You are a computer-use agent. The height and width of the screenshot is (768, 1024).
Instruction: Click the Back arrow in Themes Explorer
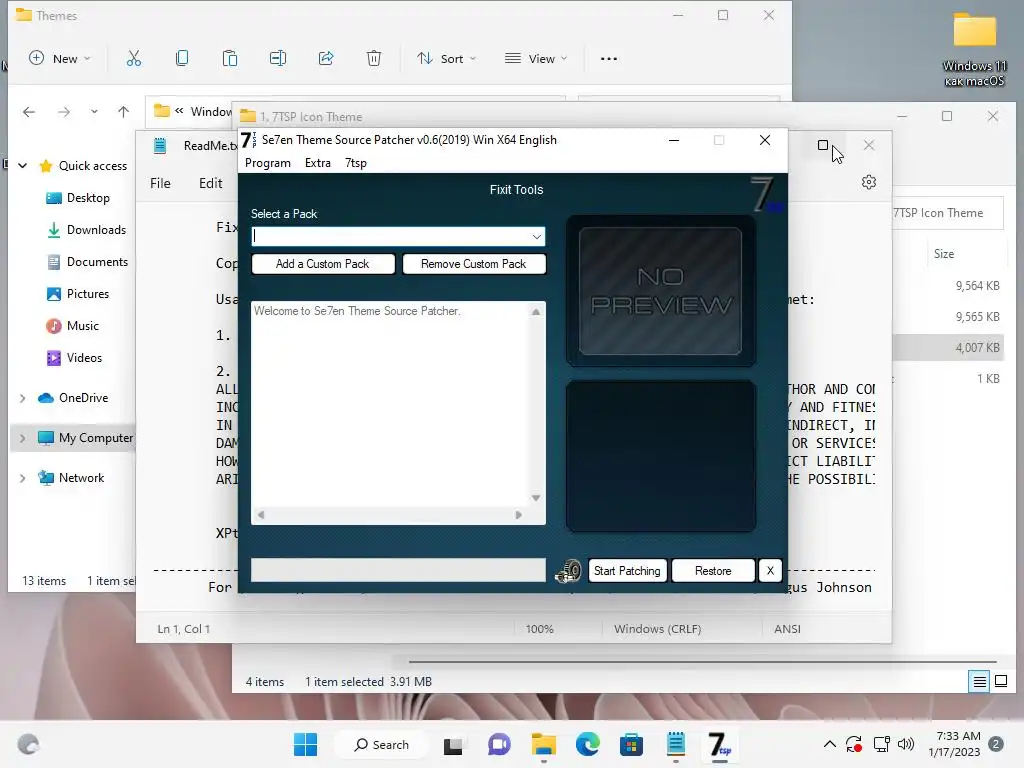point(29,112)
